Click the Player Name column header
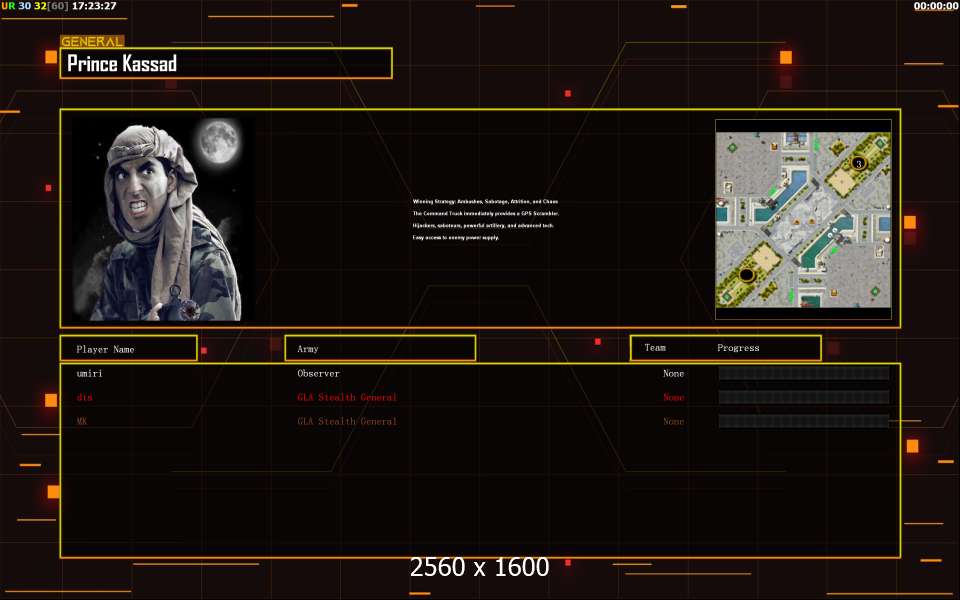 (129, 348)
